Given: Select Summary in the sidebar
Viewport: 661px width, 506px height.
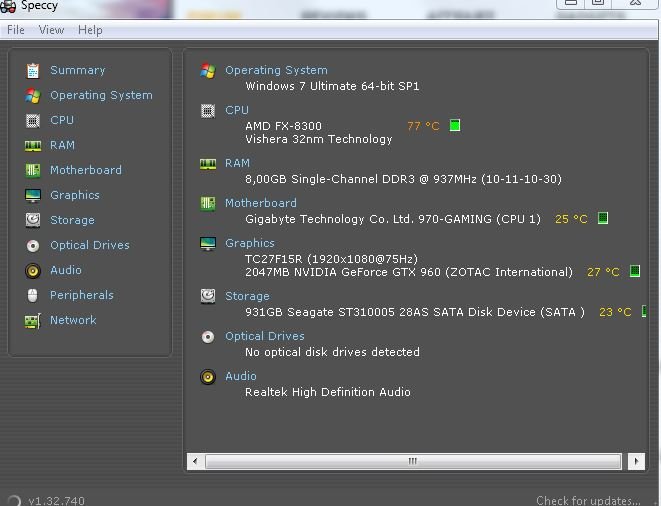Looking at the screenshot, I should 78,70.
